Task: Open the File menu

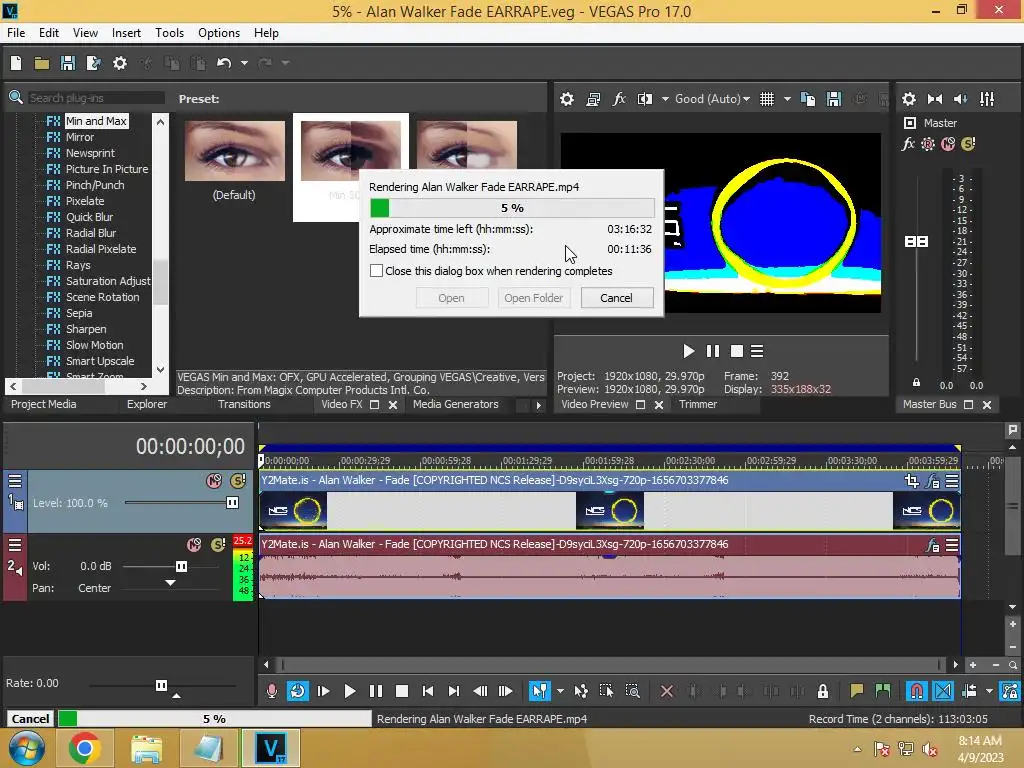Action: click(x=16, y=33)
